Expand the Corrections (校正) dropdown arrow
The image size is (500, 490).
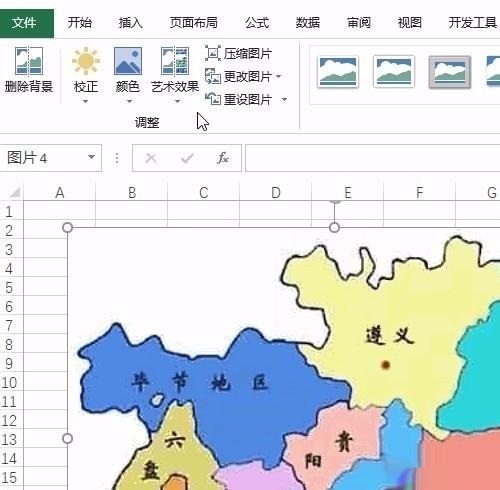pyautogui.click(x=86, y=101)
